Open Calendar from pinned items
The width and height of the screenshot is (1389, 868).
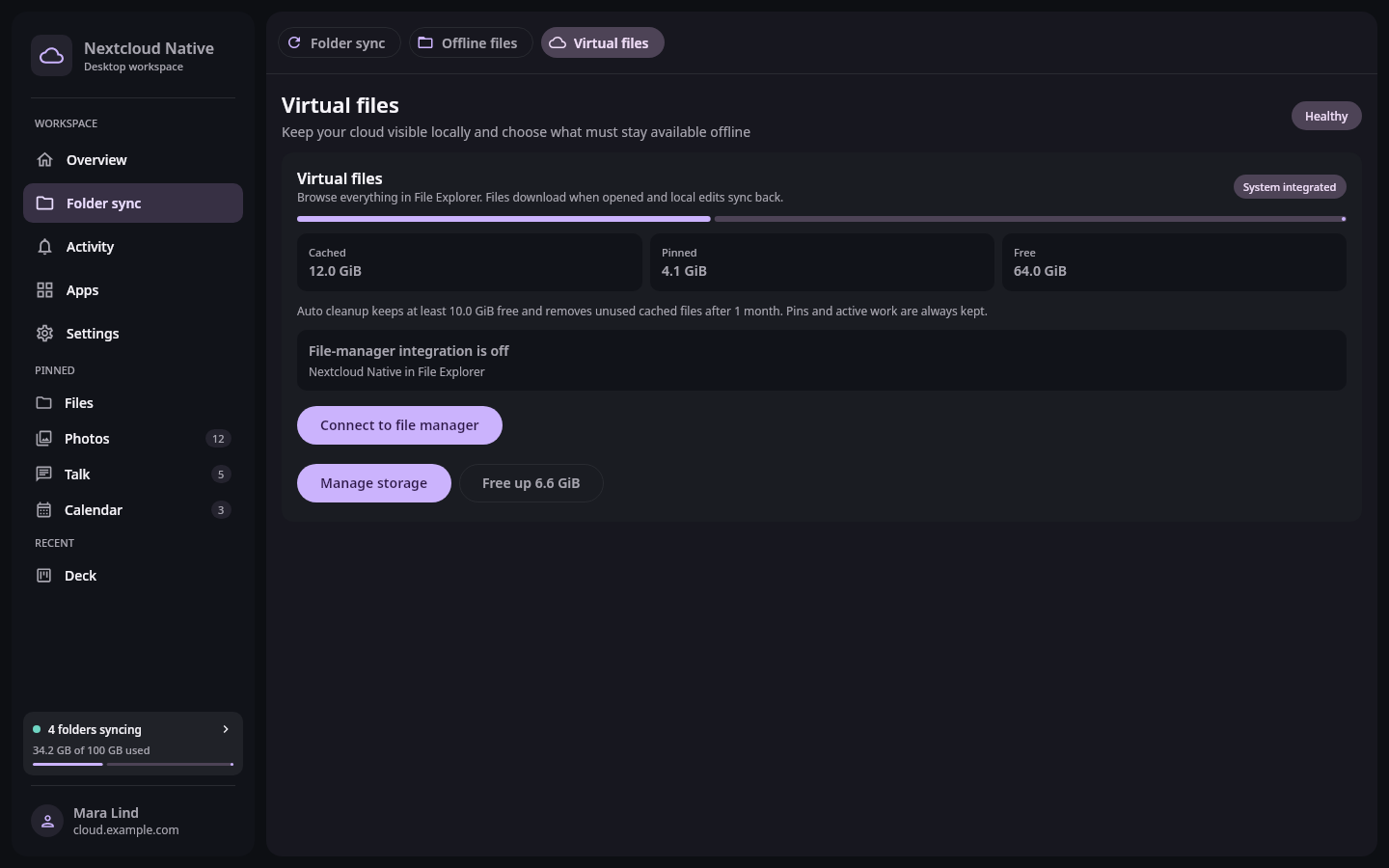(133, 510)
